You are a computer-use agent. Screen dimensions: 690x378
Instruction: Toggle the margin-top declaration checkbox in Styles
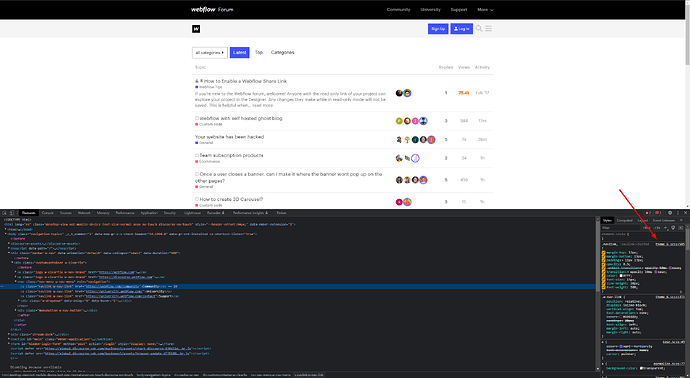(x=603, y=253)
